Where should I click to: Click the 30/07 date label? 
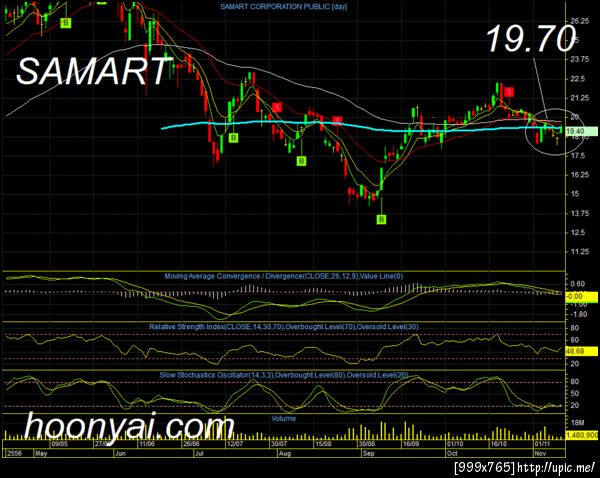[x=279, y=444]
